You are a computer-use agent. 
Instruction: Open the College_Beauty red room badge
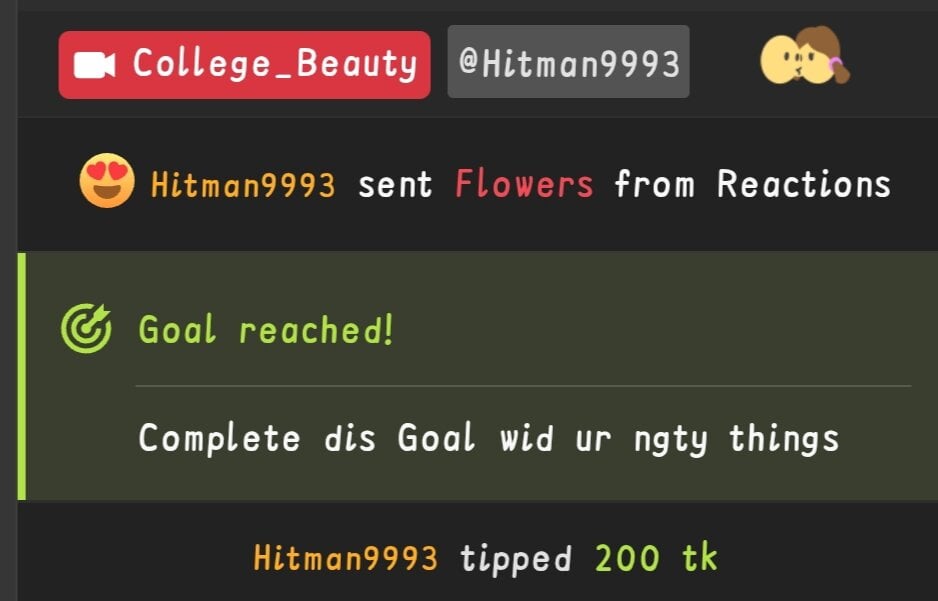point(244,65)
